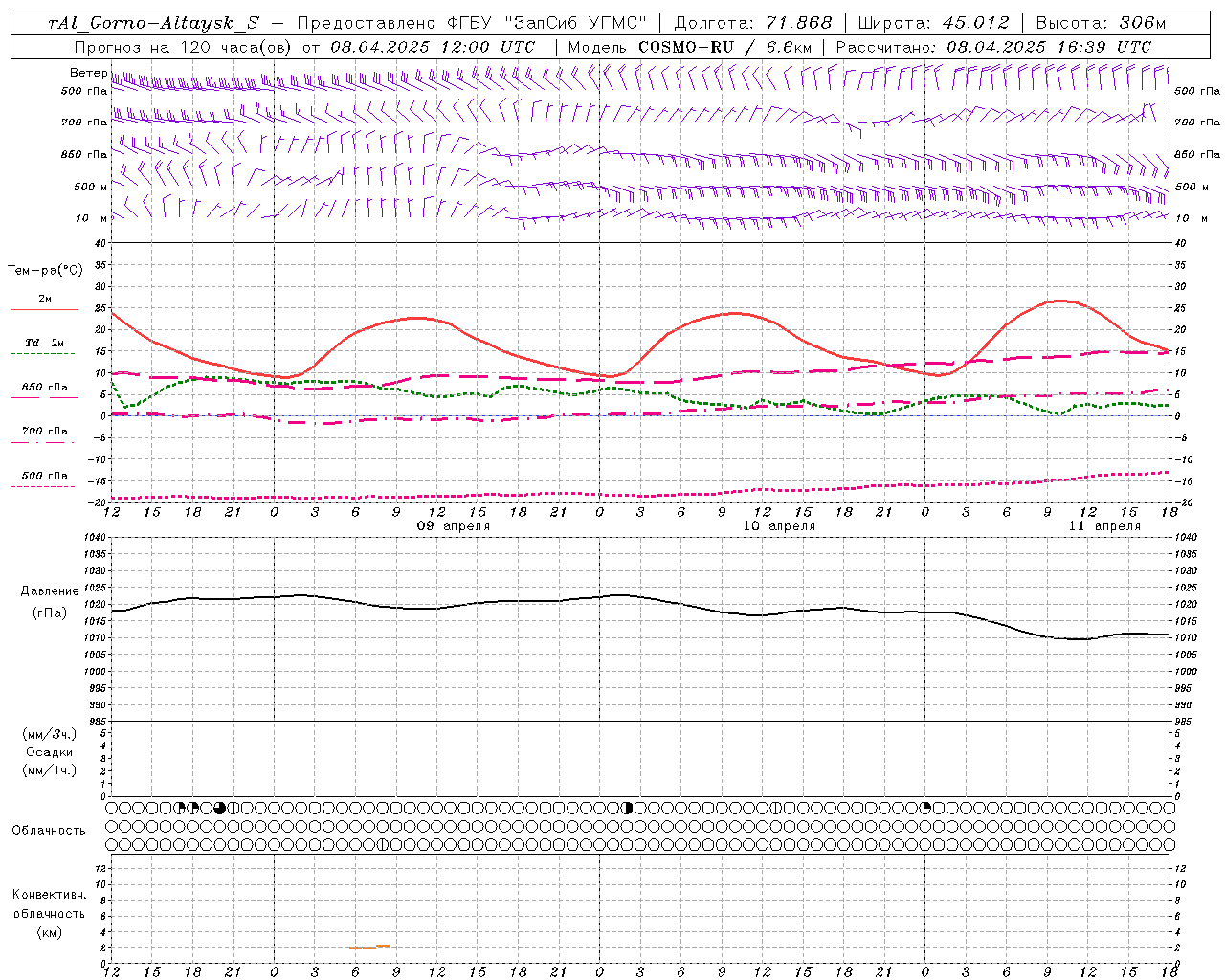Viewport: 1225px width, 980px height.
Task: Click the Осадки precipitation label
Action: tap(50, 752)
